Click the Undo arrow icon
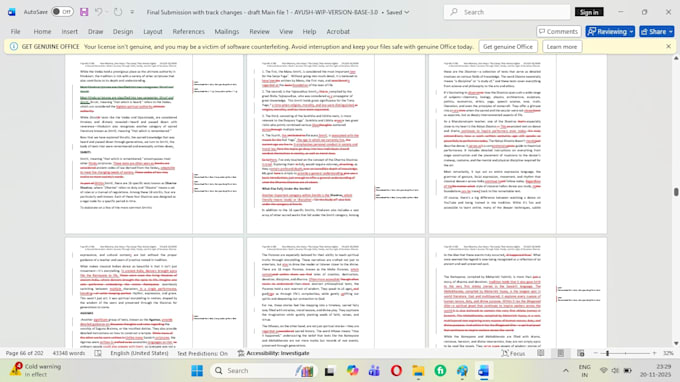The image size is (680, 382). click(98, 12)
